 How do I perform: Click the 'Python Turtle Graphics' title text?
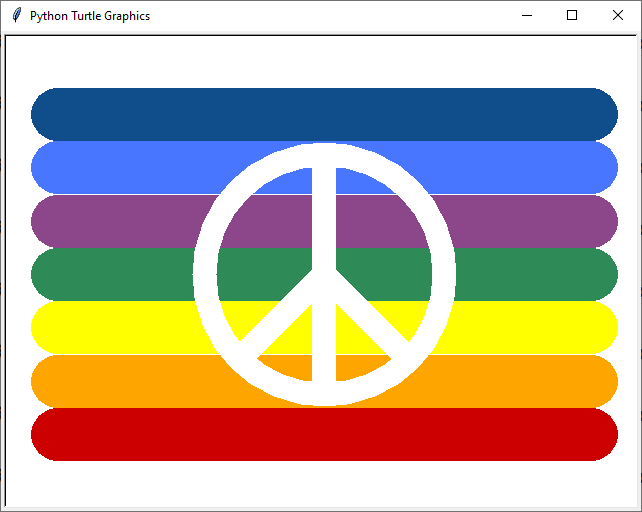(x=90, y=16)
